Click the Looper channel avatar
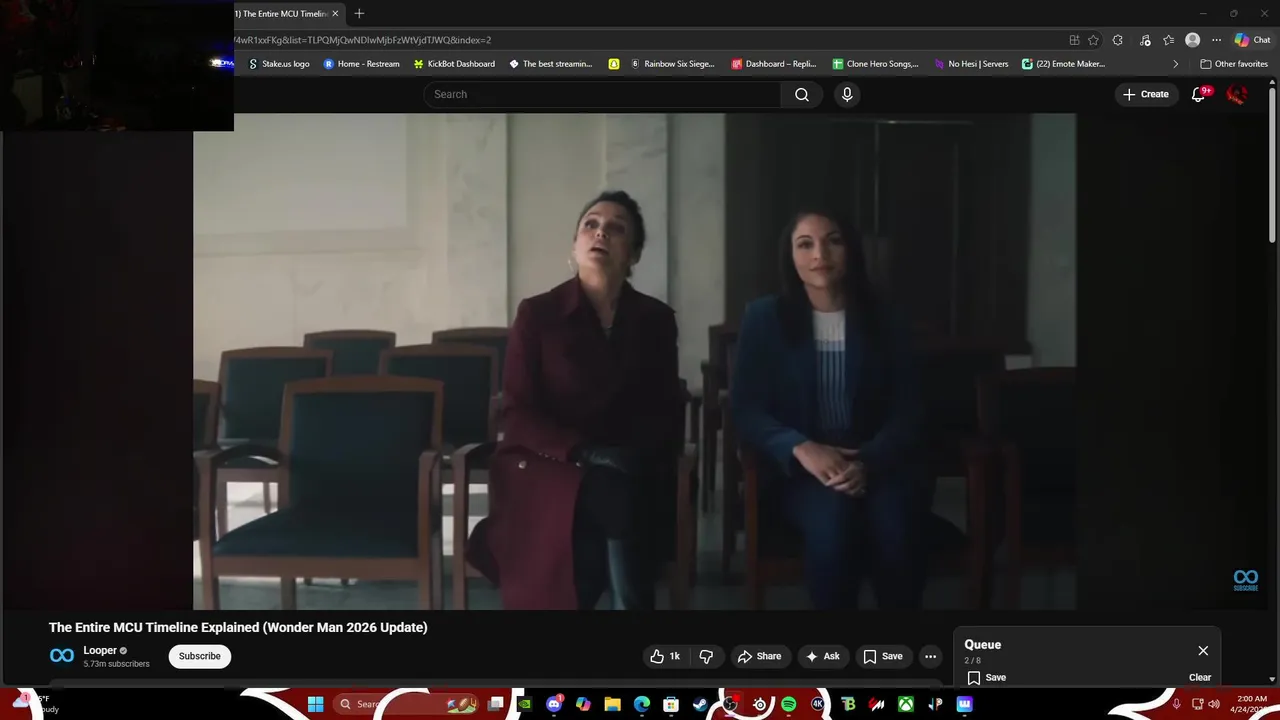The image size is (1280, 720). click(x=62, y=656)
